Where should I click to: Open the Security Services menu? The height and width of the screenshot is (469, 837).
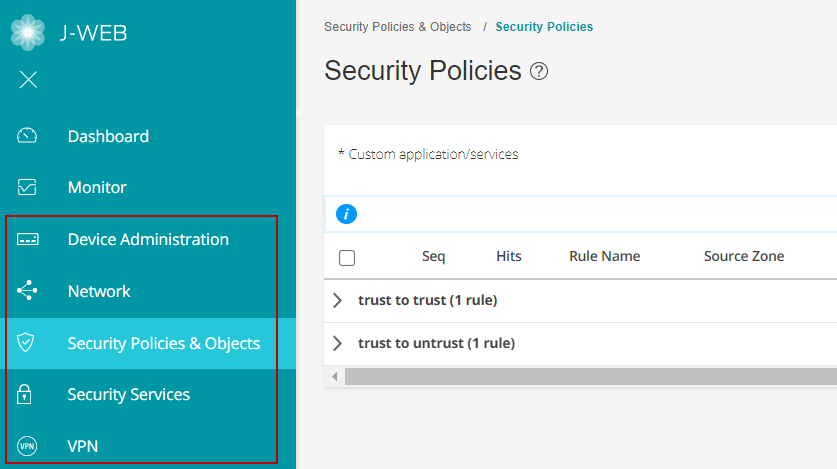point(128,395)
